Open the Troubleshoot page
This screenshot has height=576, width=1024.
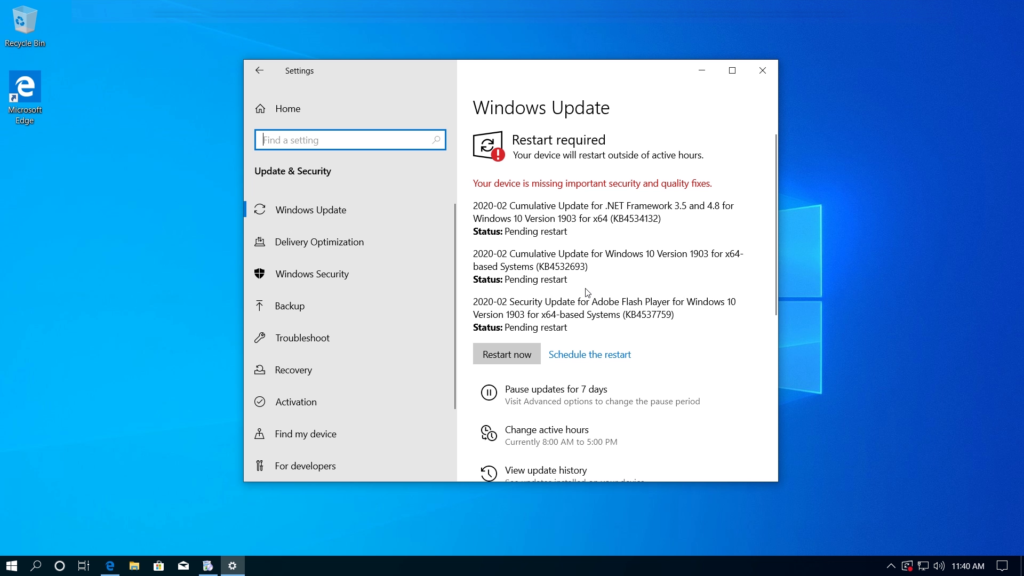[302, 338]
